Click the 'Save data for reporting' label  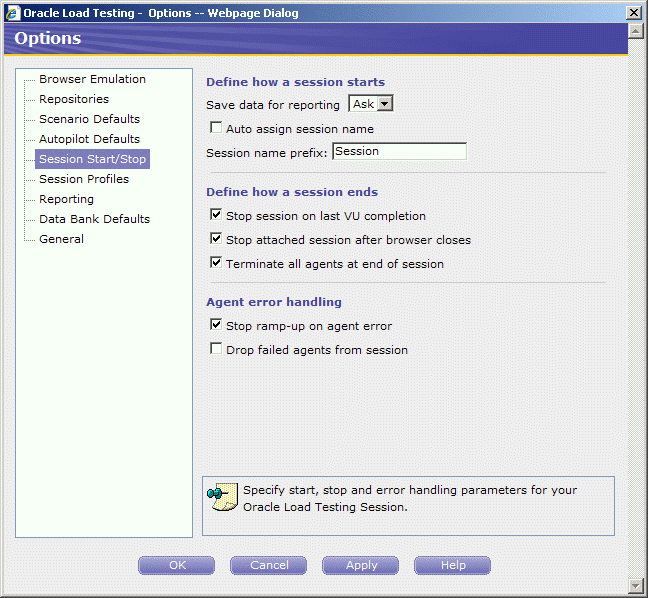tap(273, 105)
